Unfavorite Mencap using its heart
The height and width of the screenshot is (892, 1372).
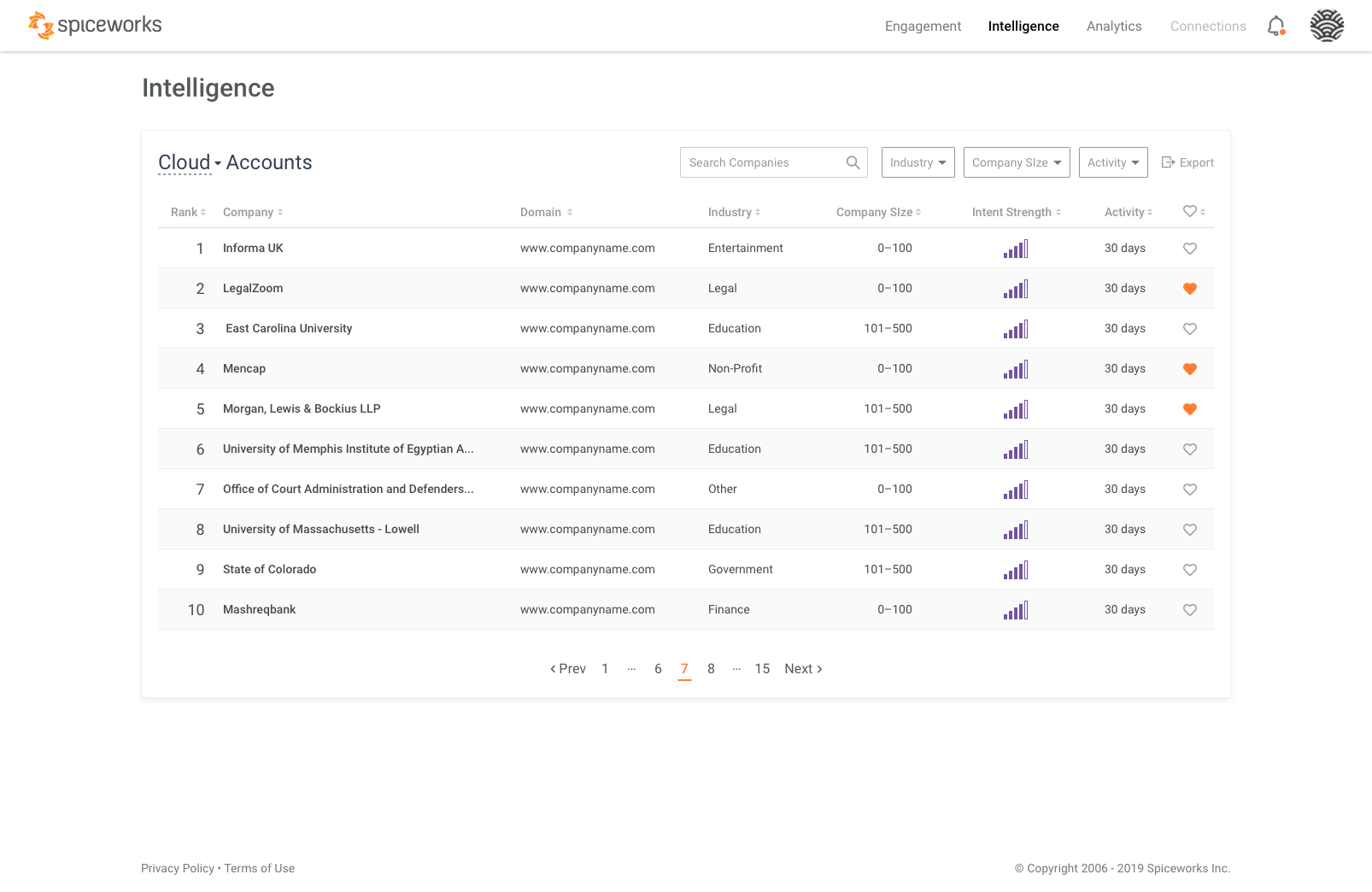tap(1190, 369)
